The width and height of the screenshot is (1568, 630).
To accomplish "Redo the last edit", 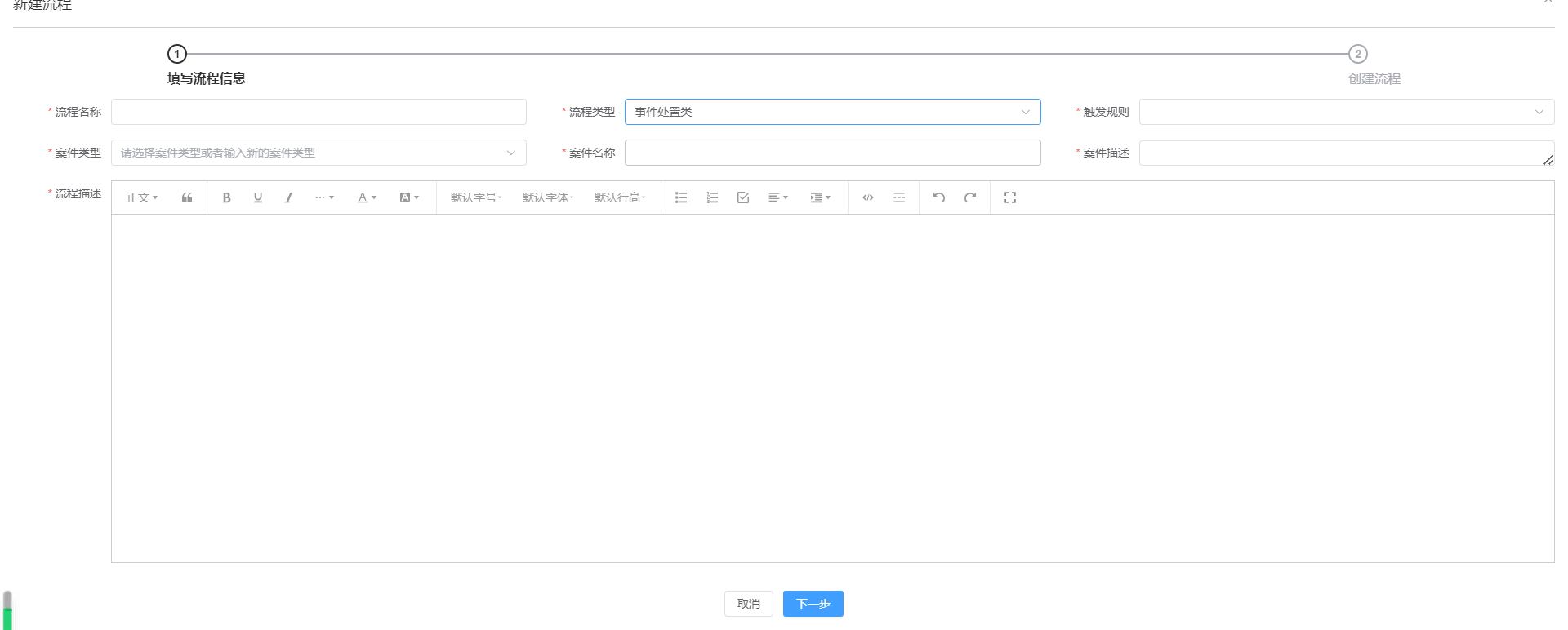I will tap(970, 197).
